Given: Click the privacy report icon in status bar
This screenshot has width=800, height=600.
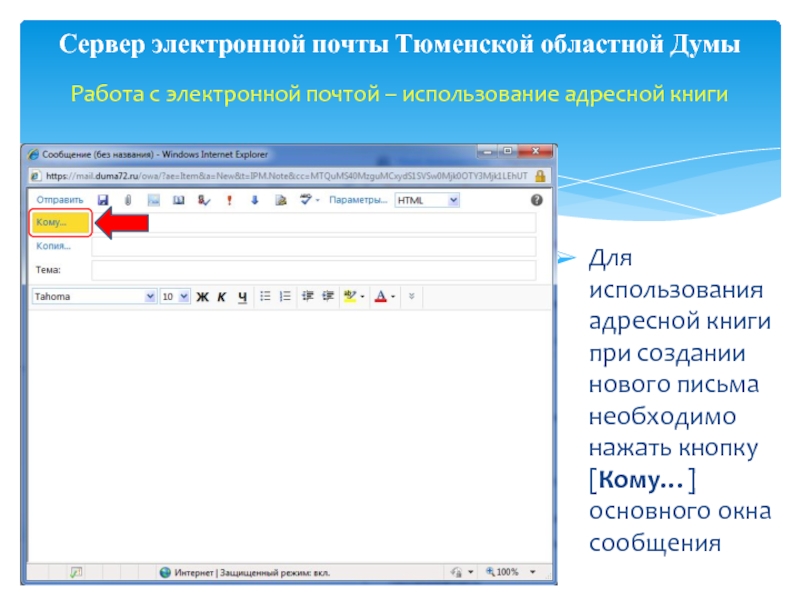Looking at the screenshot, I should [456, 572].
